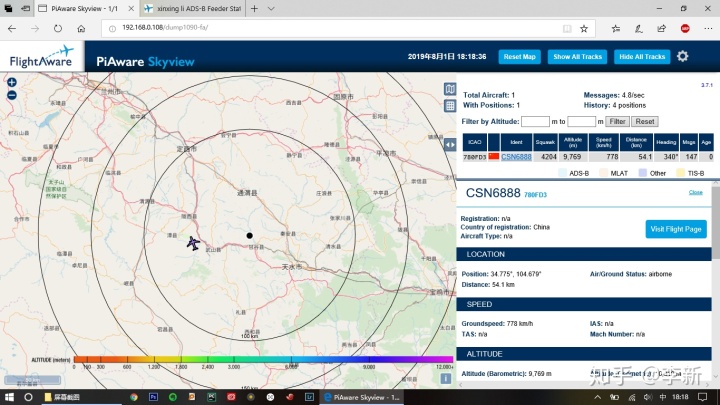Open the tab preview dropdown chevron
720x405 pixels.
pos(271,8)
